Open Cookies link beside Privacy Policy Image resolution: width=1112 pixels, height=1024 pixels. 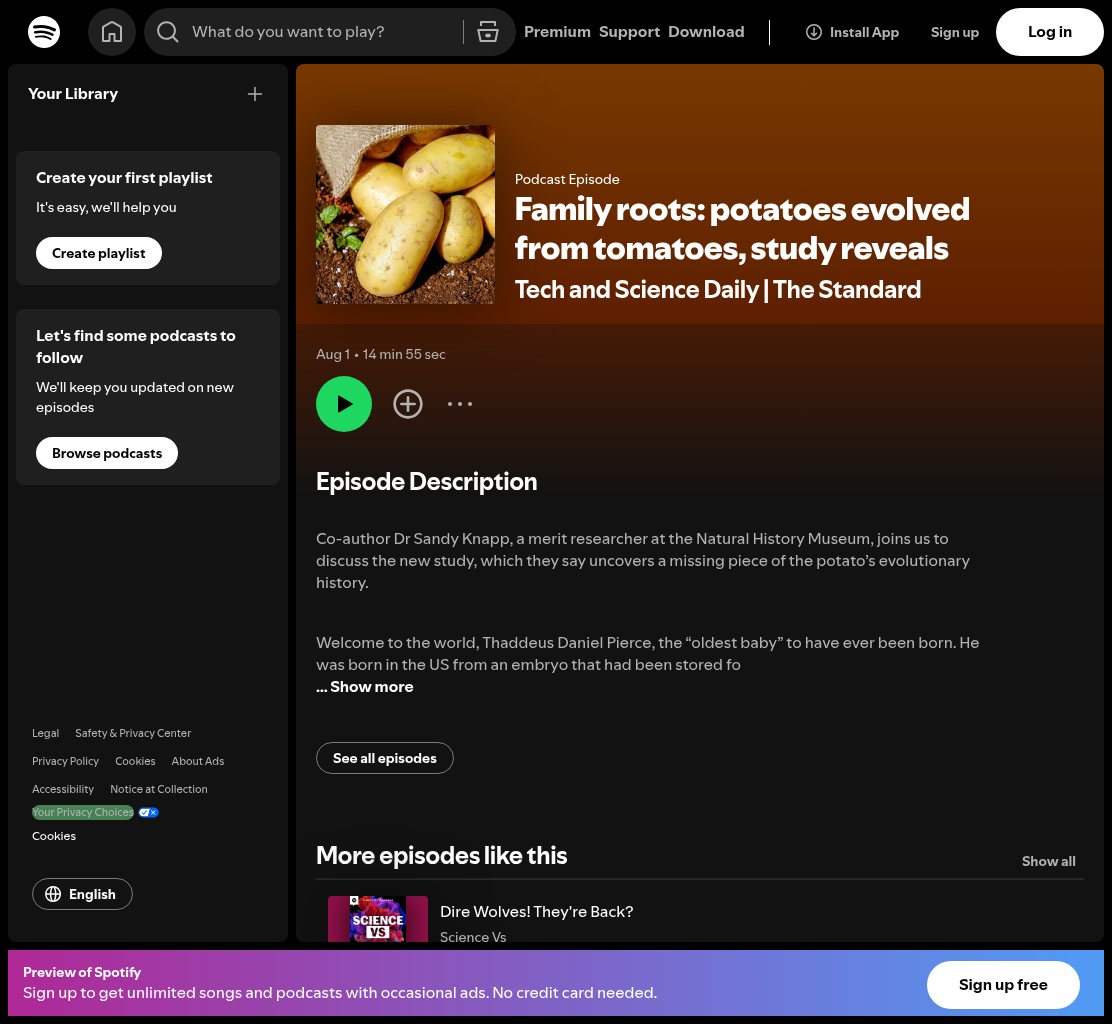(135, 761)
